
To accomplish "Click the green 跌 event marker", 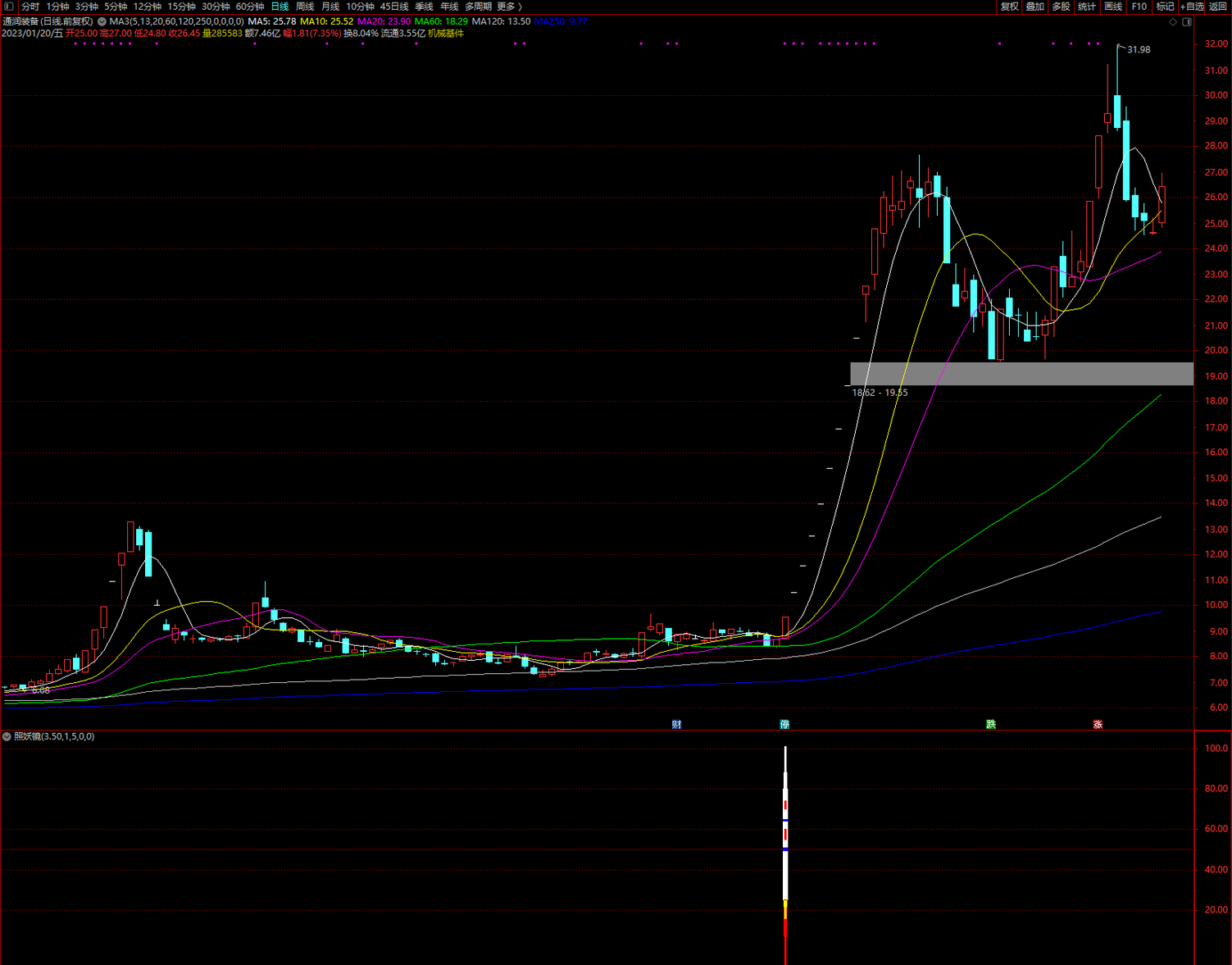I will coord(991,724).
